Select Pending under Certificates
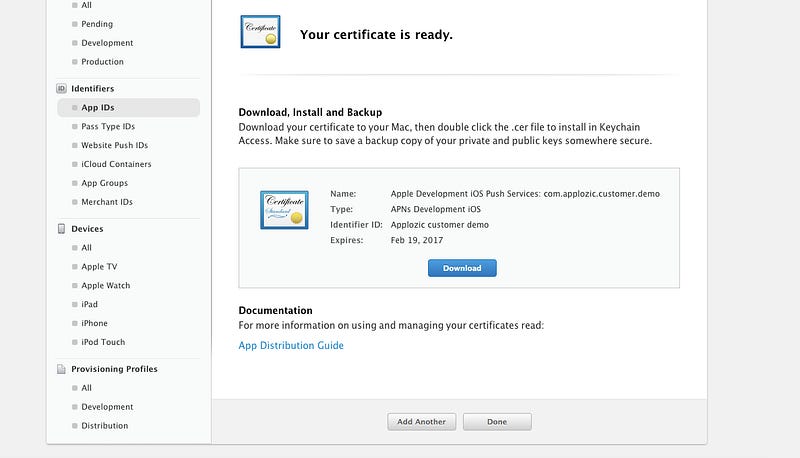This screenshot has width=800, height=458. pyautogui.click(x=97, y=24)
